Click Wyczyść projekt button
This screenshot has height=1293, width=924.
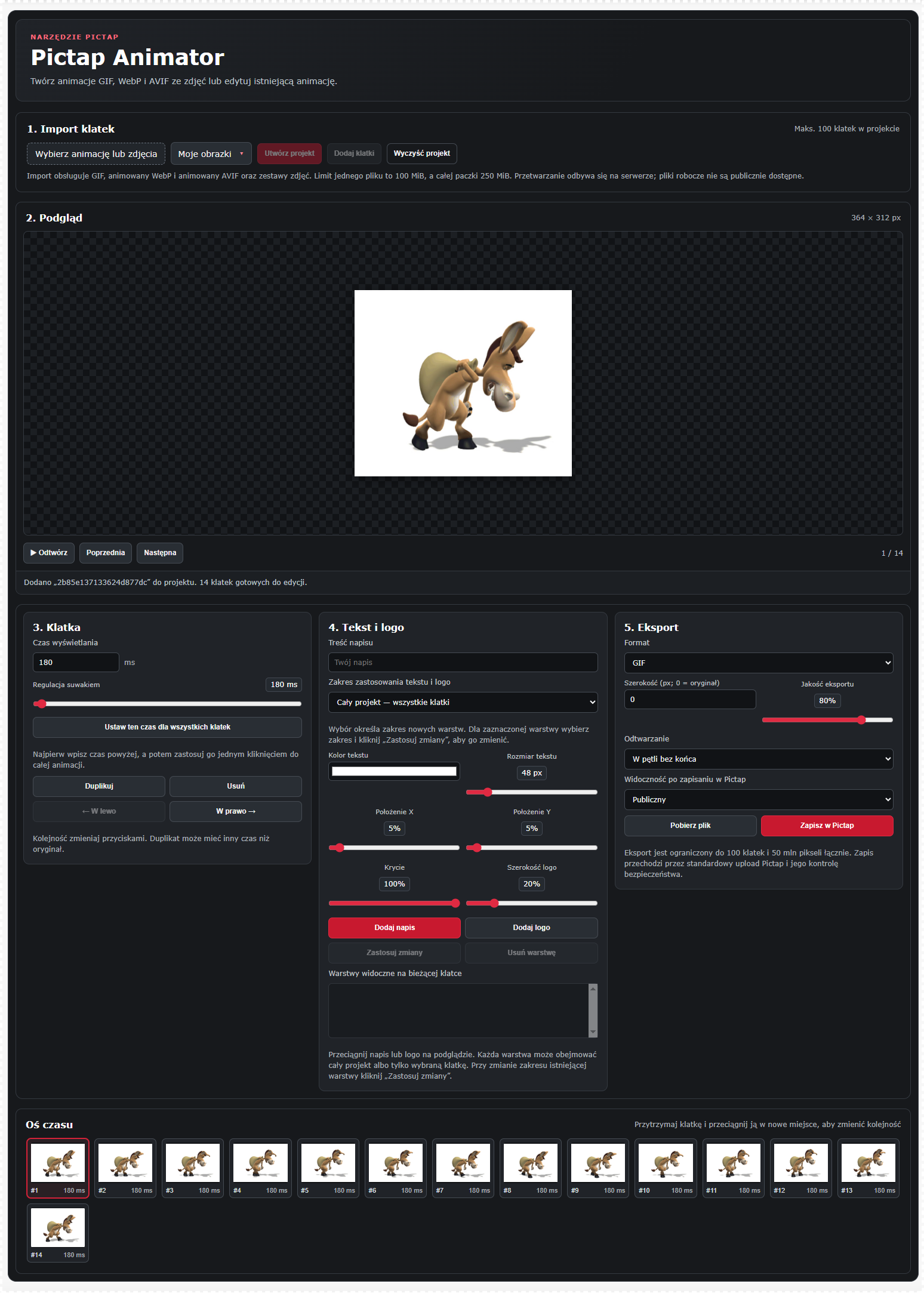click(x=422, y=153)
